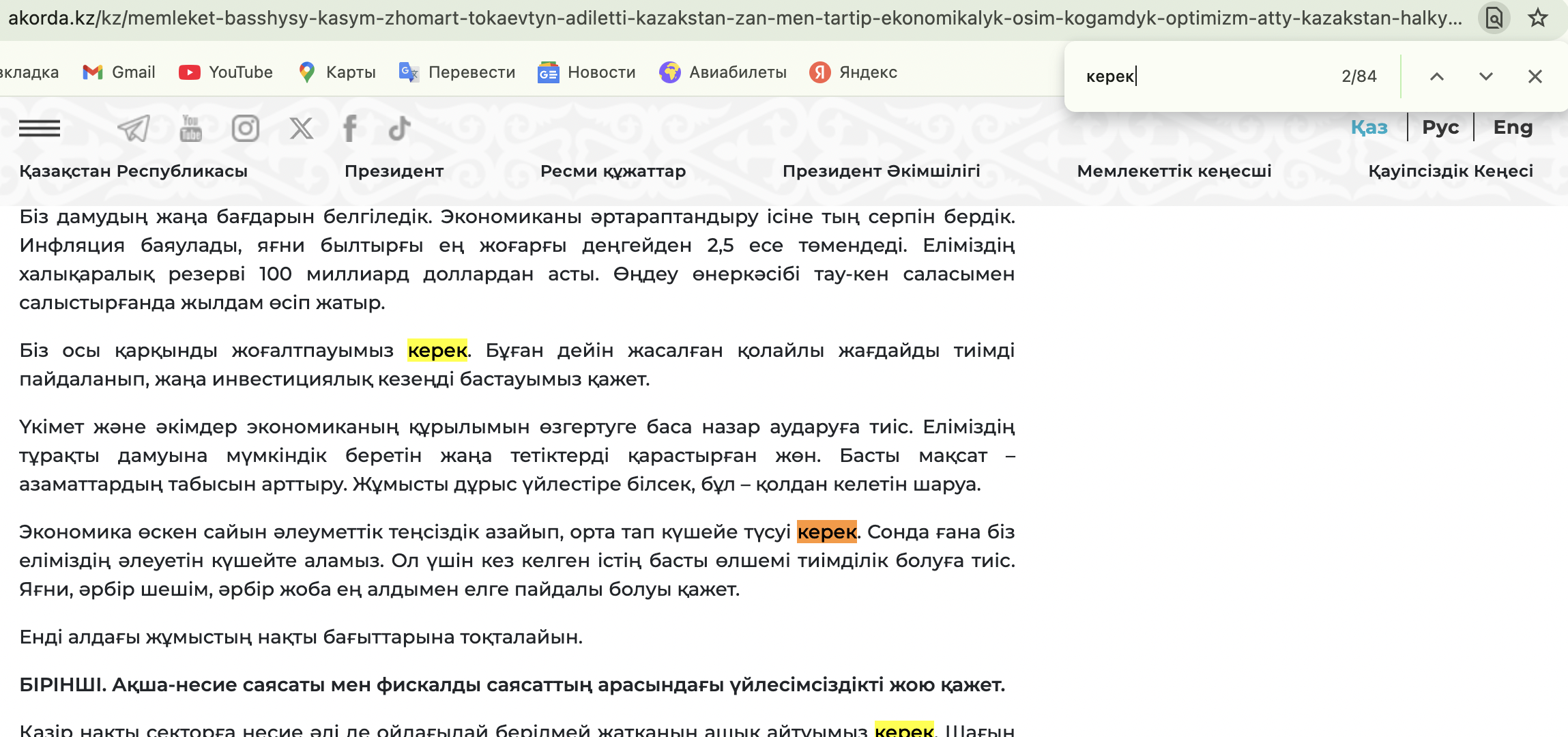Open Қауіпсіздік Кеңесі menu
The width and height of the screenshot is (1568, 737).
pos(1451,171)
